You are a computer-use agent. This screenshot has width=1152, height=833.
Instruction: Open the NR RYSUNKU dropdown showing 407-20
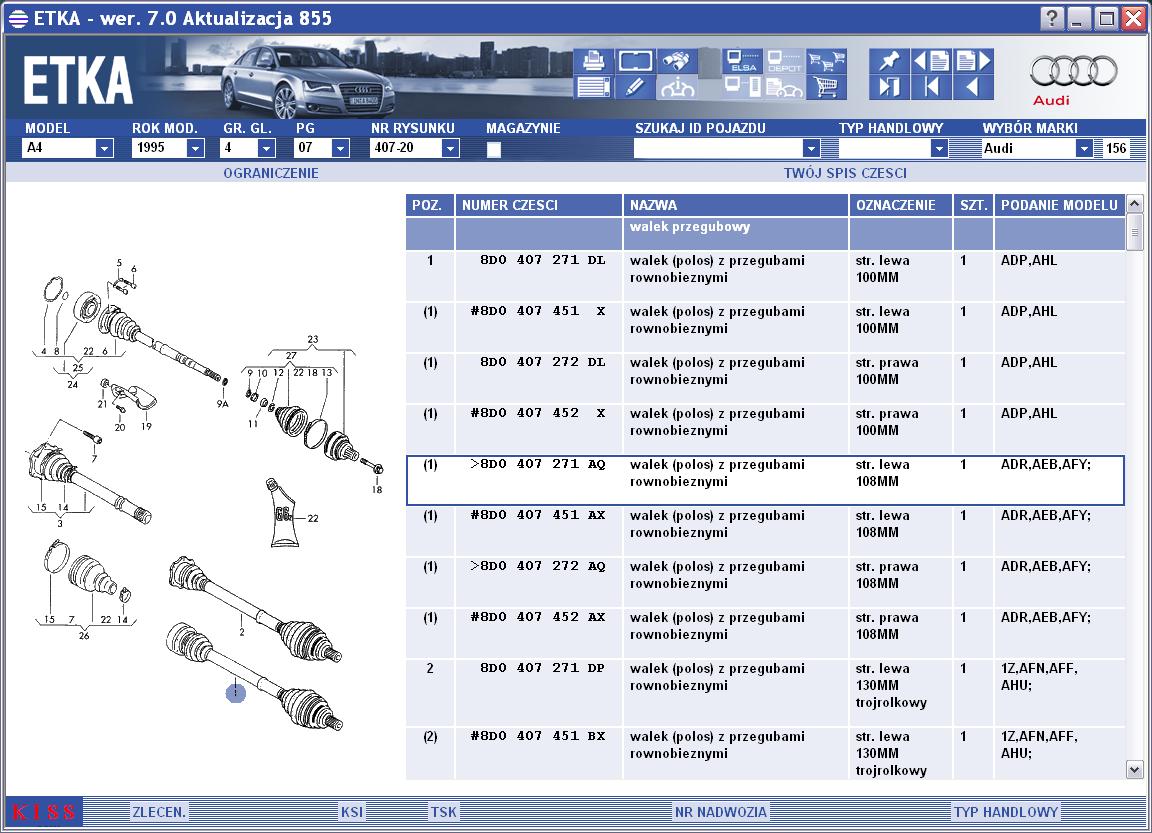(450, 148)
